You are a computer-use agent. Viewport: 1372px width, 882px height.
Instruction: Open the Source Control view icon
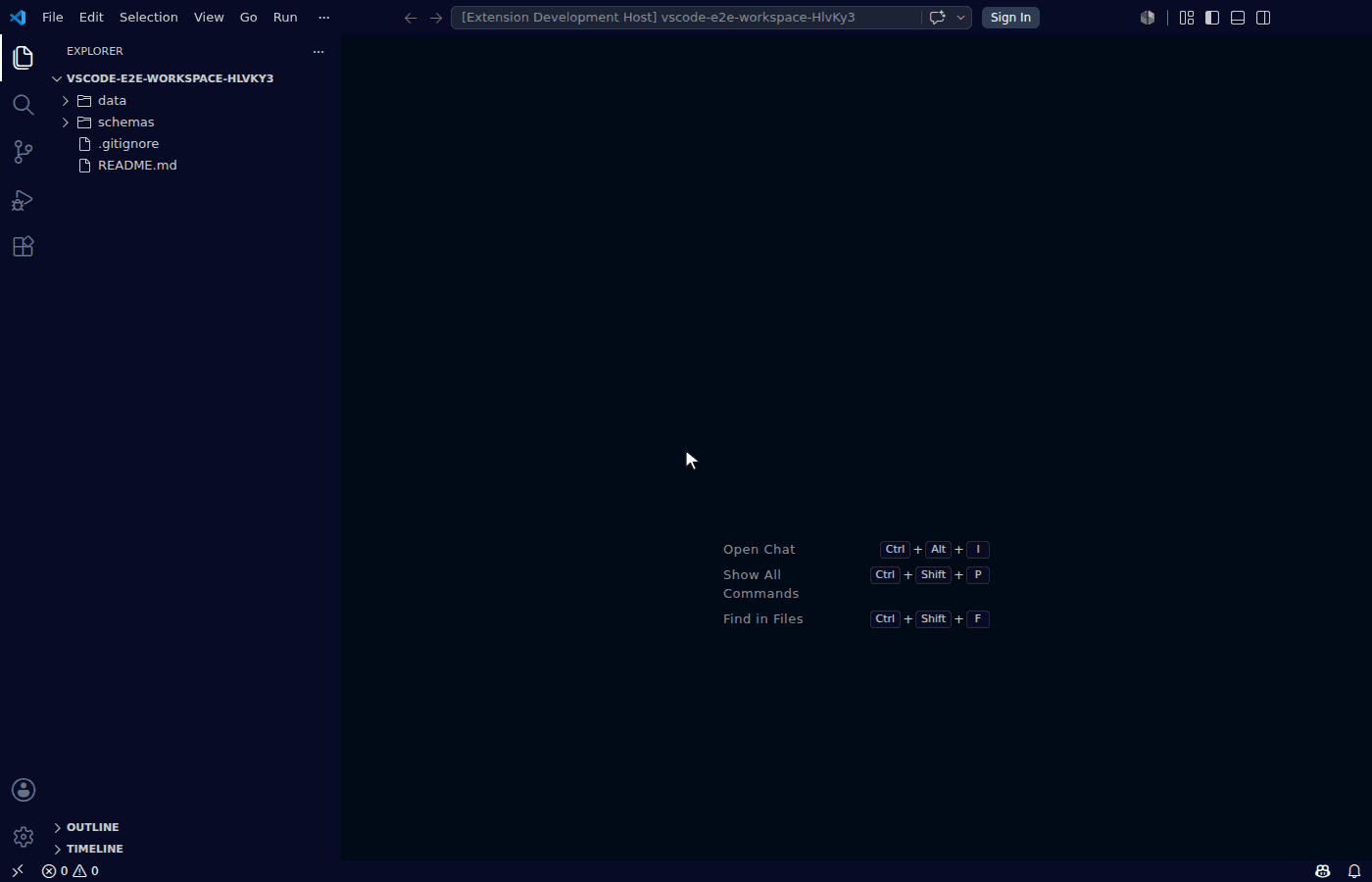(x=24, y=152)
